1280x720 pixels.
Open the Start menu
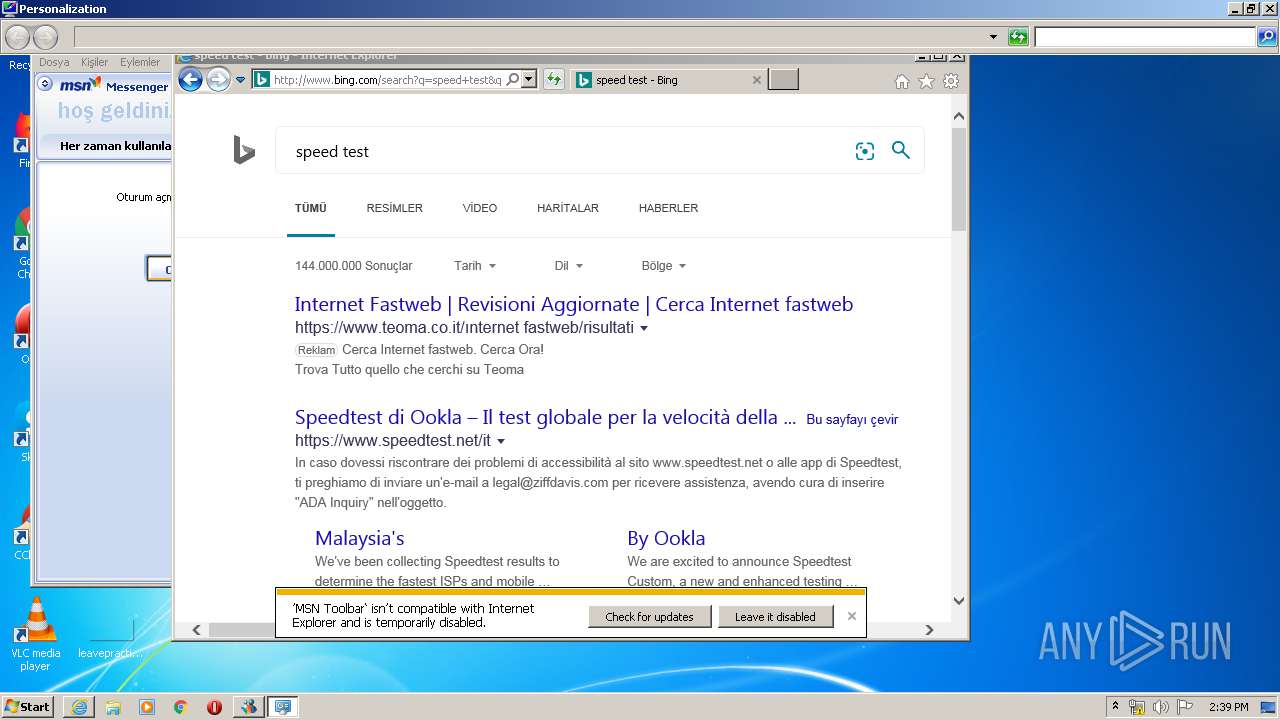27,706
